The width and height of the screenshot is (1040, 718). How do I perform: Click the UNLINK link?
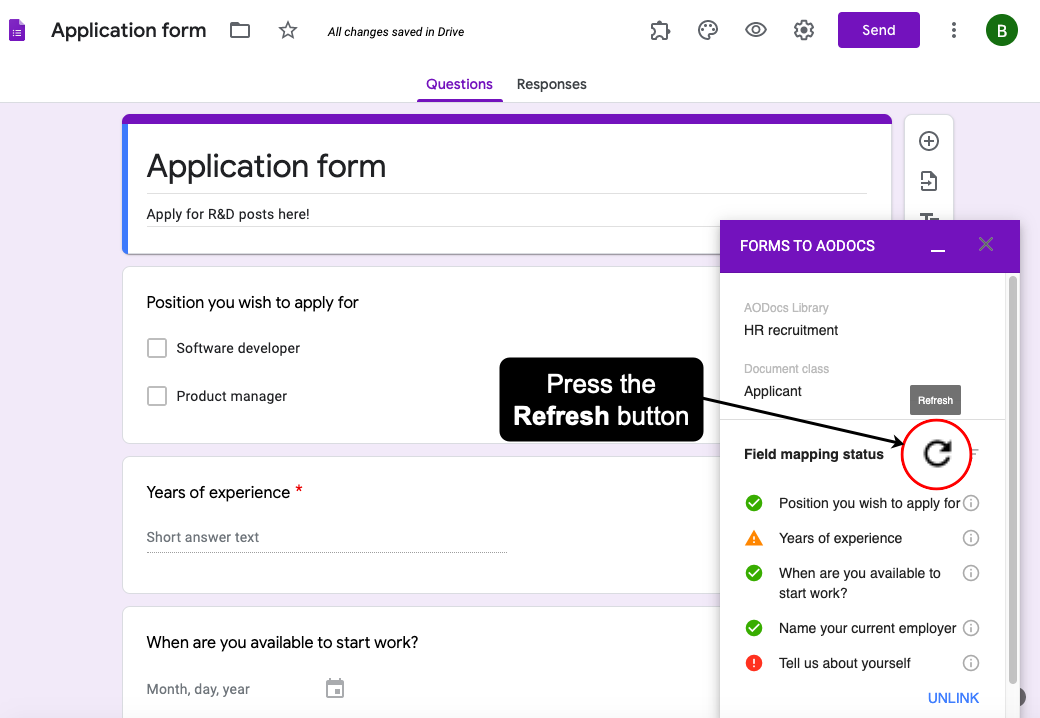(x=953, y=698)
